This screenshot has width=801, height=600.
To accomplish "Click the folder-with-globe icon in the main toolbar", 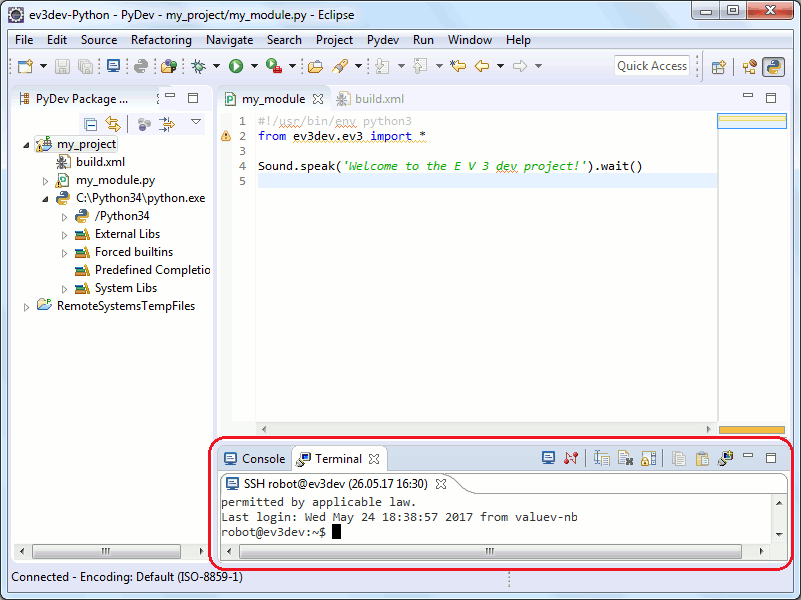I will [169, 66].
